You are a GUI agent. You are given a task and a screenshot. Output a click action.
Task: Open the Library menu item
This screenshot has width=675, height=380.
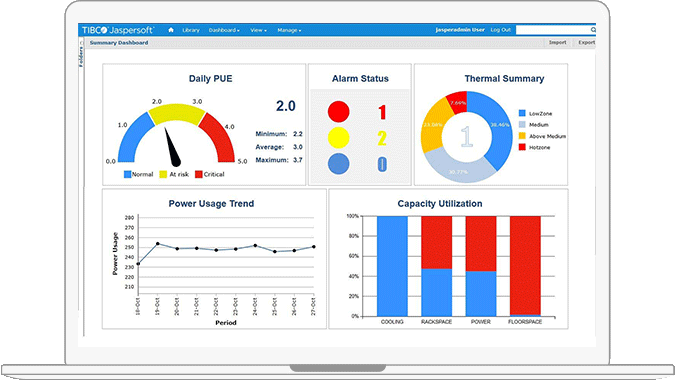191,30
